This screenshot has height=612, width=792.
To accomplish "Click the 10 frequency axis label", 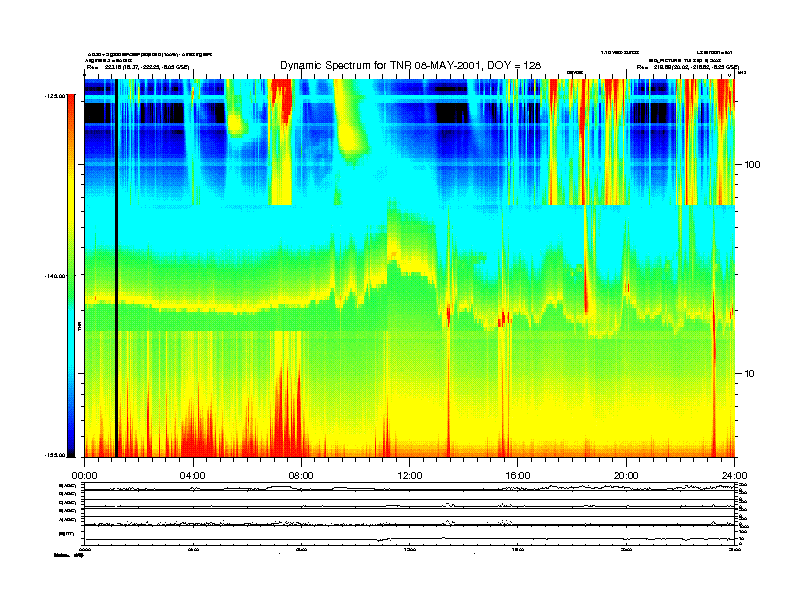I will click(750, 374).
